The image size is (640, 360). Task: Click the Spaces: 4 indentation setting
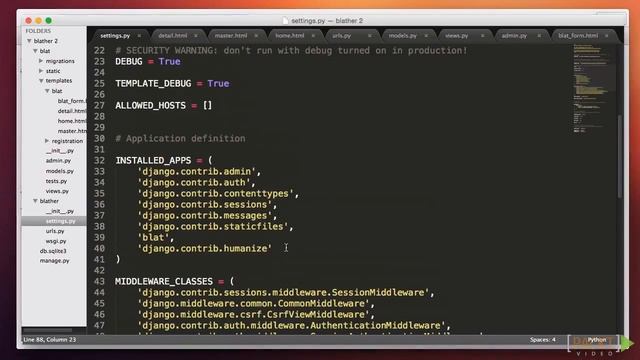543,340
